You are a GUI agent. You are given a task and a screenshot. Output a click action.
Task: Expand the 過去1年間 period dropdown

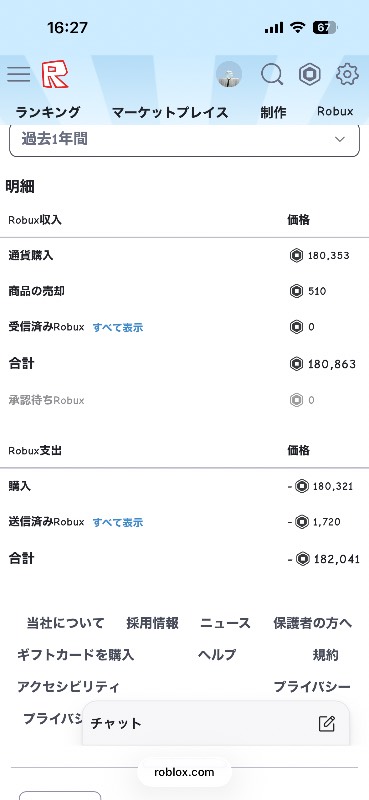tap(184, 139)
